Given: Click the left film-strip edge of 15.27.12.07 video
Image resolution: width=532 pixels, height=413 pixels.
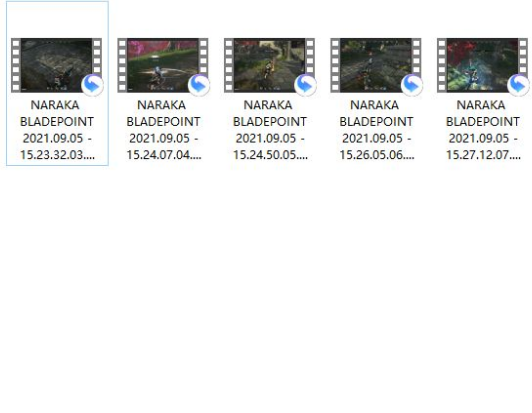Looking at the screenshot, I should (x=442, y=65).
